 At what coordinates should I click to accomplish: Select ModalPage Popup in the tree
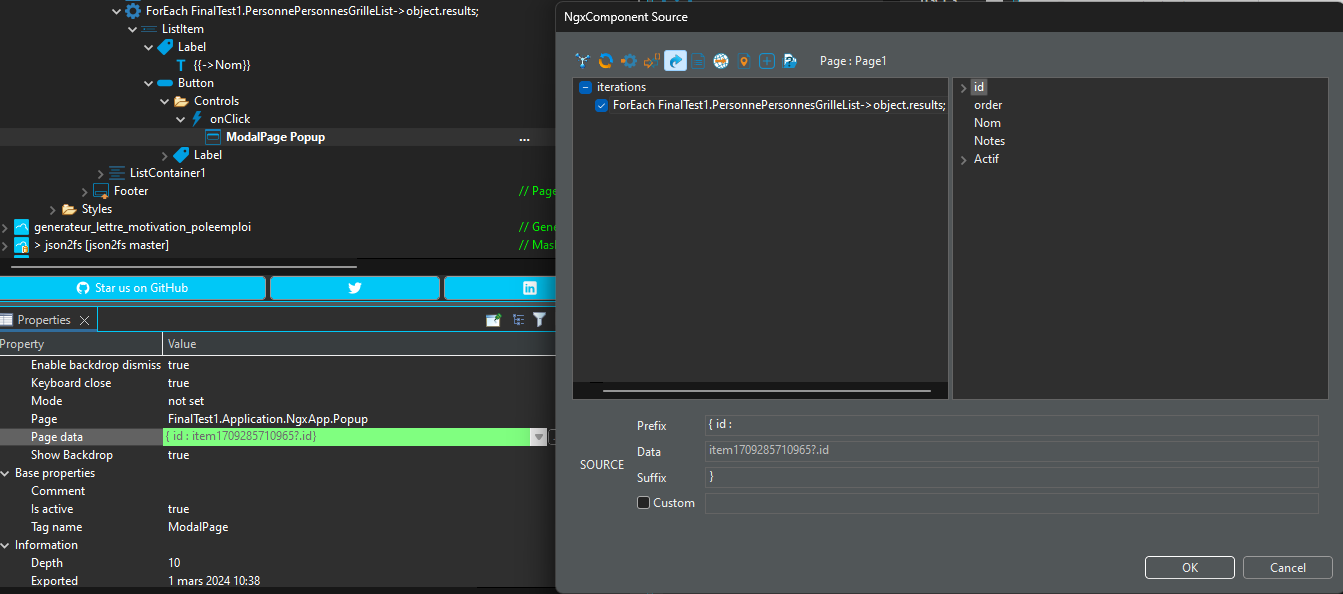point(275,137)
